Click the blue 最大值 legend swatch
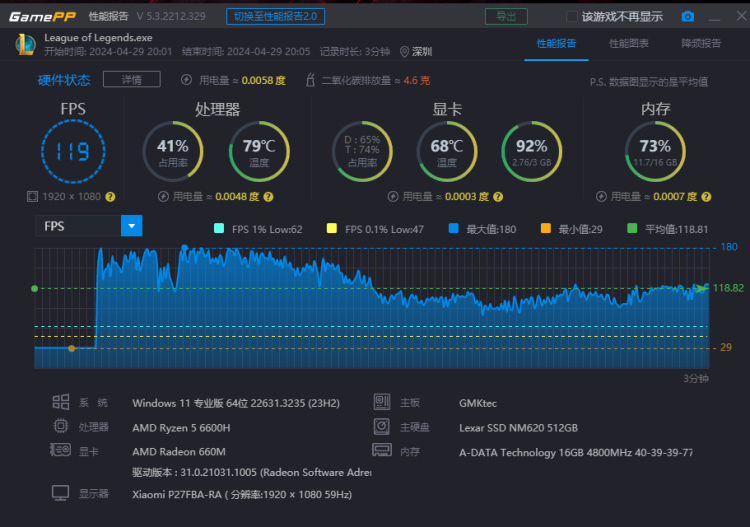This screenshot has height=527, width=750. (x=453, y=228)
